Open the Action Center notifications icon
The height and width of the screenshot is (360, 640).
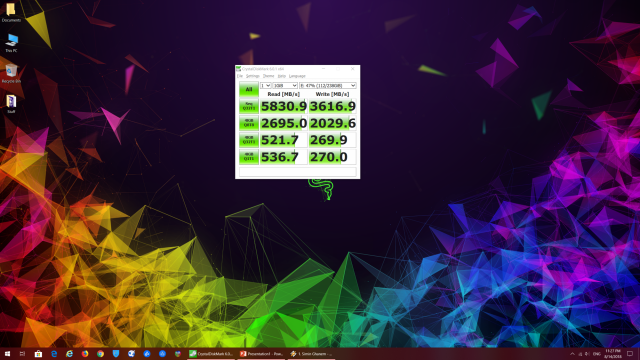pos(630,354)
